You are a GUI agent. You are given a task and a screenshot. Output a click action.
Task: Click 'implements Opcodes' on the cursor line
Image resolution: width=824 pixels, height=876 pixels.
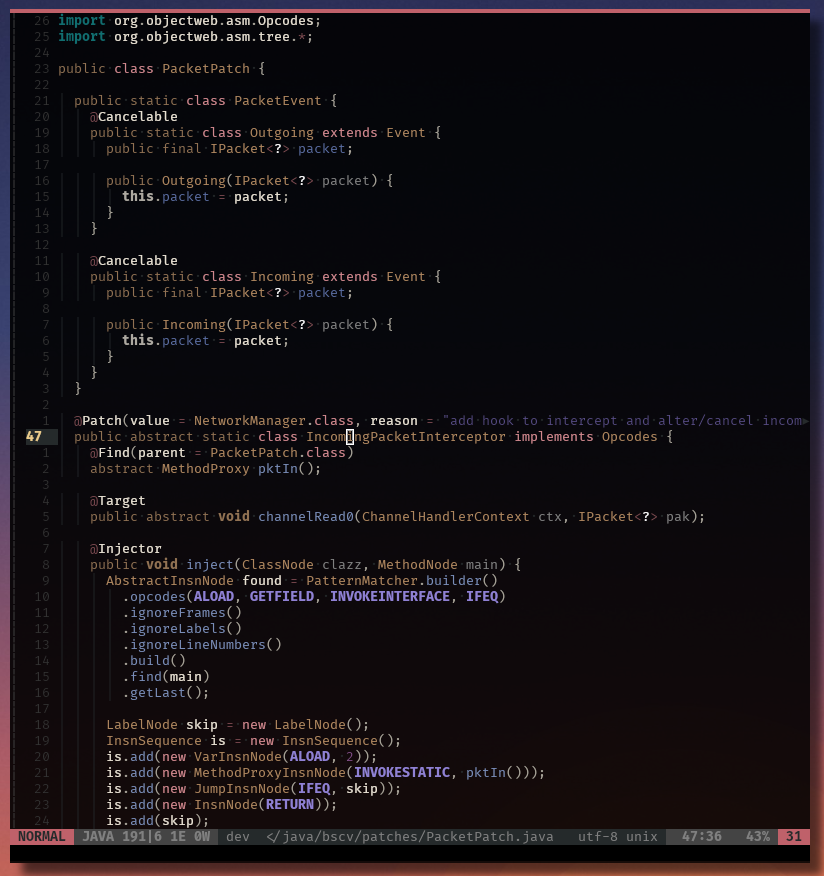click(x=585, y=436)
